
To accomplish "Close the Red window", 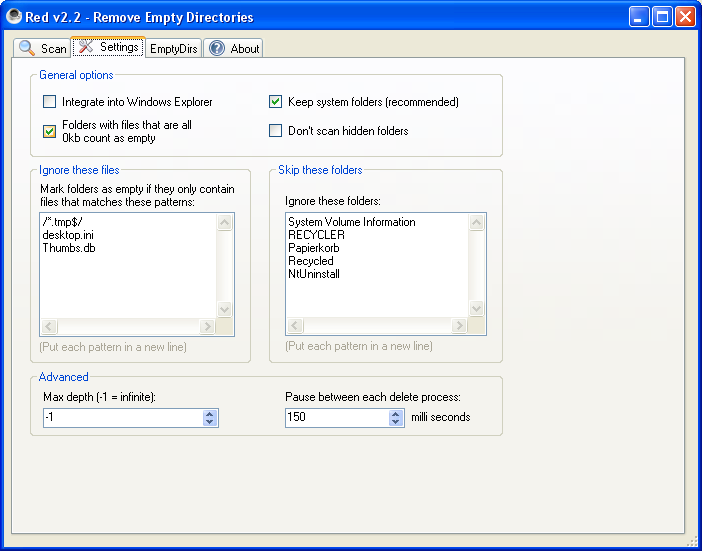I will click(x=685, y=17).
